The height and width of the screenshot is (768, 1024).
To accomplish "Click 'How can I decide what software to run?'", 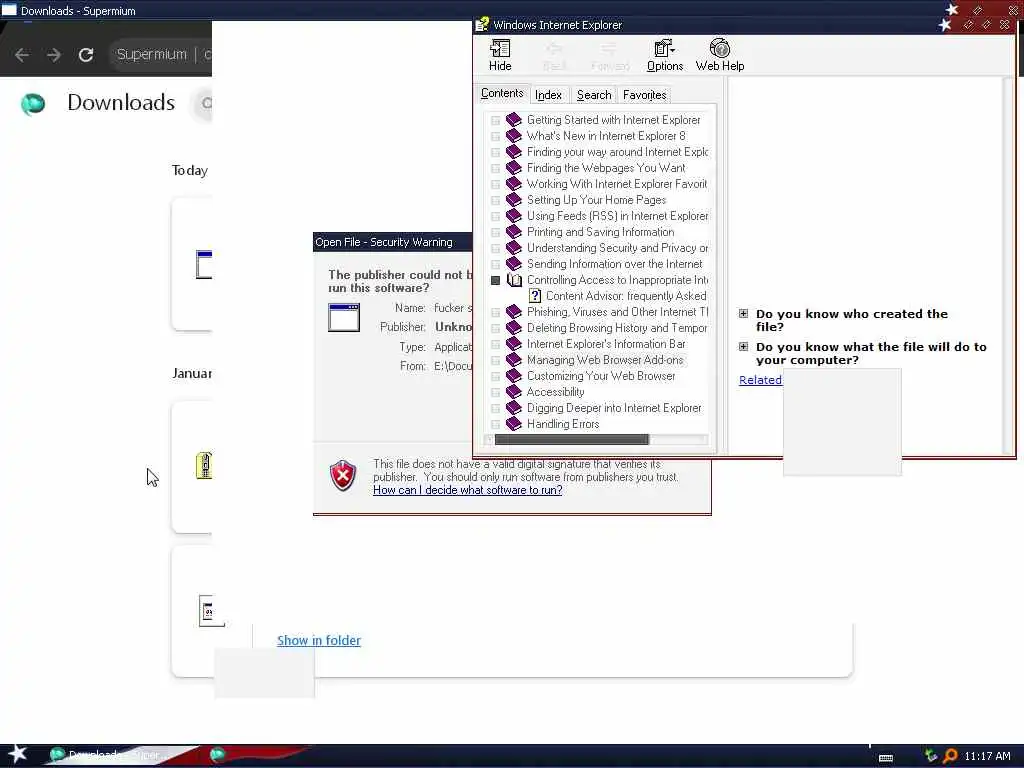I will pos(468,490).
